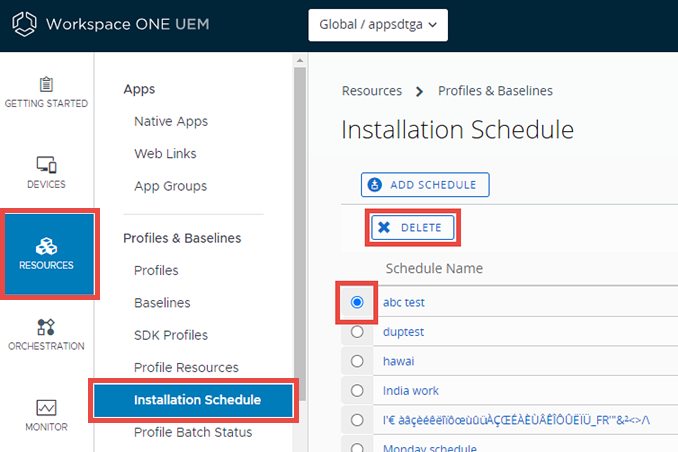Open the abc test schedule link
This screenshot has height=452, width=678.
coord(404,302)
